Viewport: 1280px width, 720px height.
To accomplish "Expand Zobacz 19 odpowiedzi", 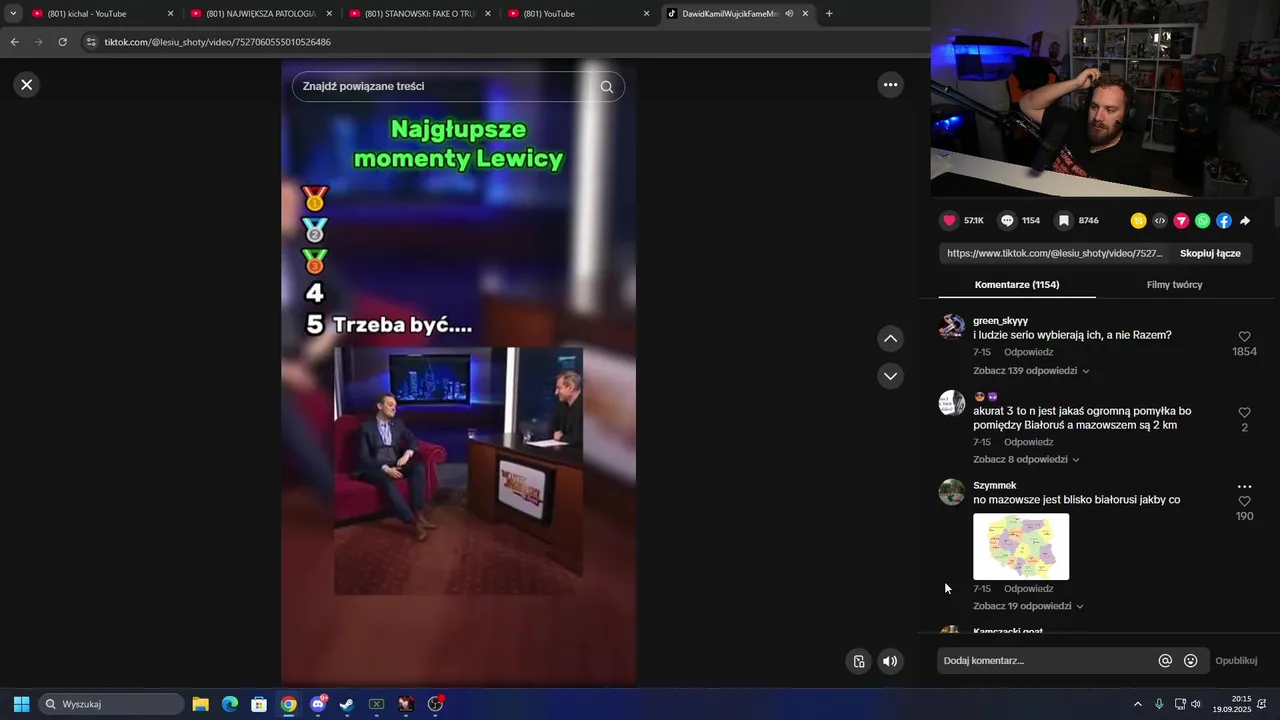I will point(1028,607).
